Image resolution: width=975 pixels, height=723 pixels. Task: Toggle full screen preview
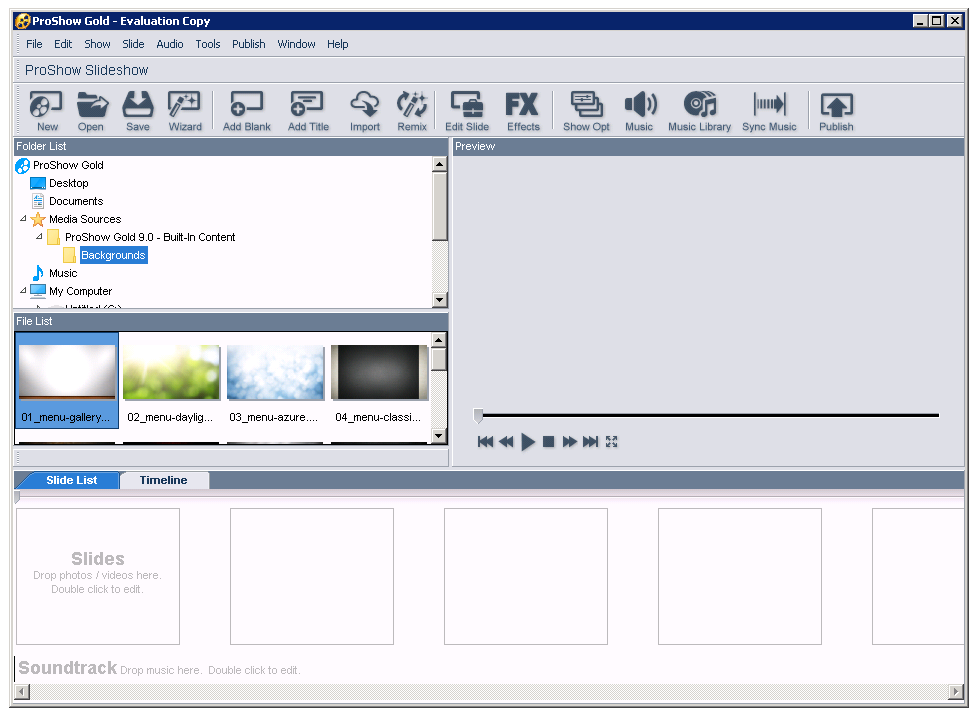(612, 441)
